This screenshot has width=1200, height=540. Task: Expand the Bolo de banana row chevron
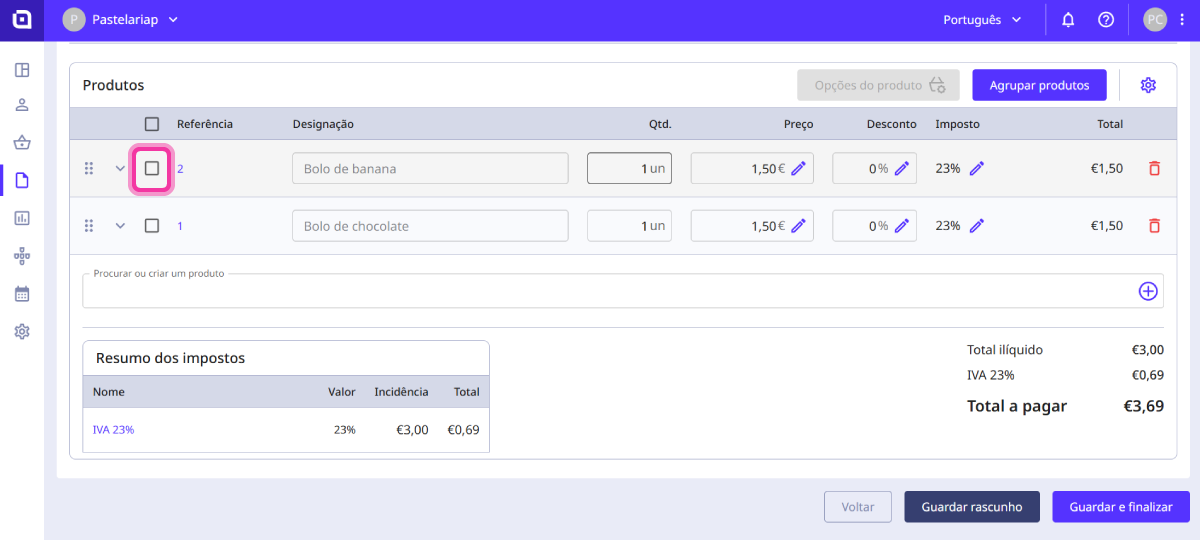(x=120, y=169)
